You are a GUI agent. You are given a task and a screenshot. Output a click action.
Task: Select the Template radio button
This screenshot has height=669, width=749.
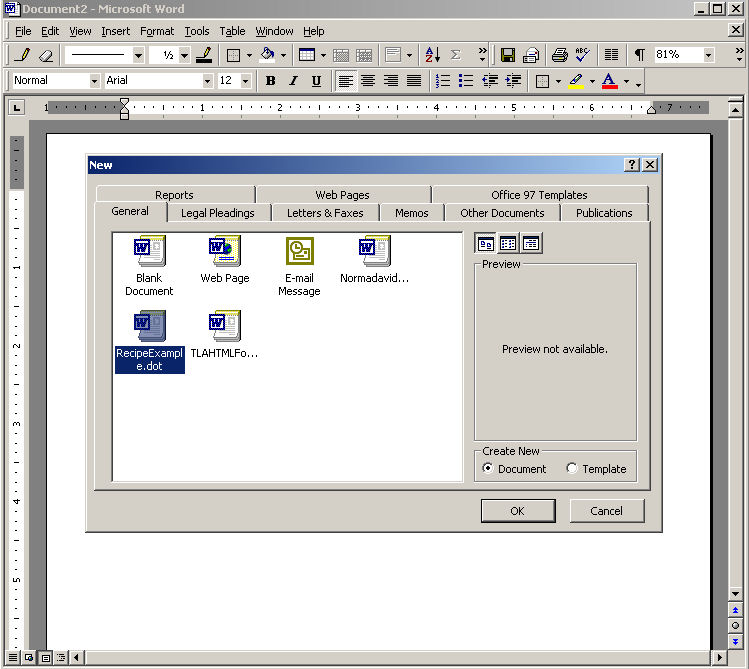point(572,468)
